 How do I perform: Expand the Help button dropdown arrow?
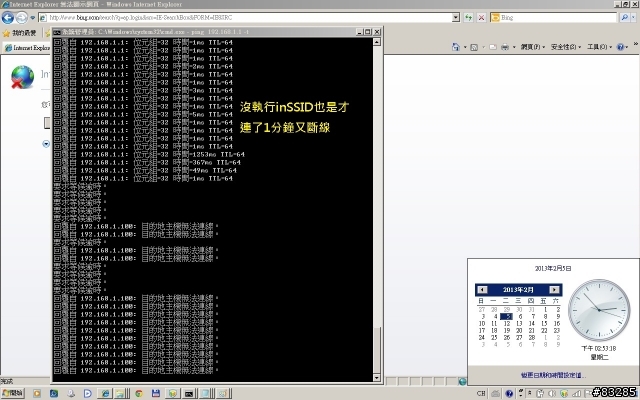(627, 47)
